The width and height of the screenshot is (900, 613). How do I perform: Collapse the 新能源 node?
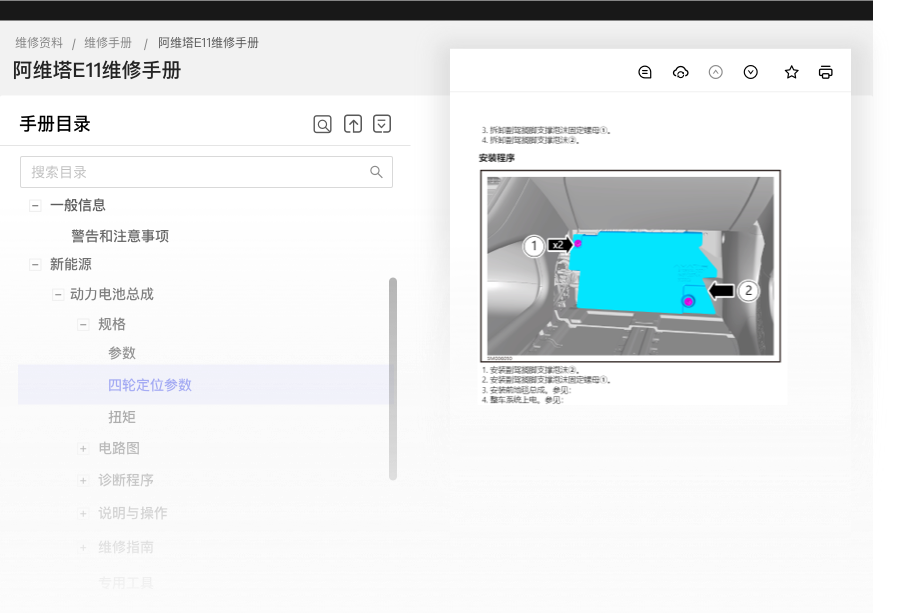pyautogui.click(x=35, y=265)
